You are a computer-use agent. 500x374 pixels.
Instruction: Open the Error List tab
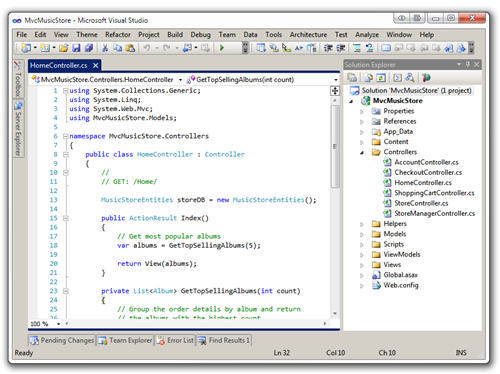coord(175,340)
